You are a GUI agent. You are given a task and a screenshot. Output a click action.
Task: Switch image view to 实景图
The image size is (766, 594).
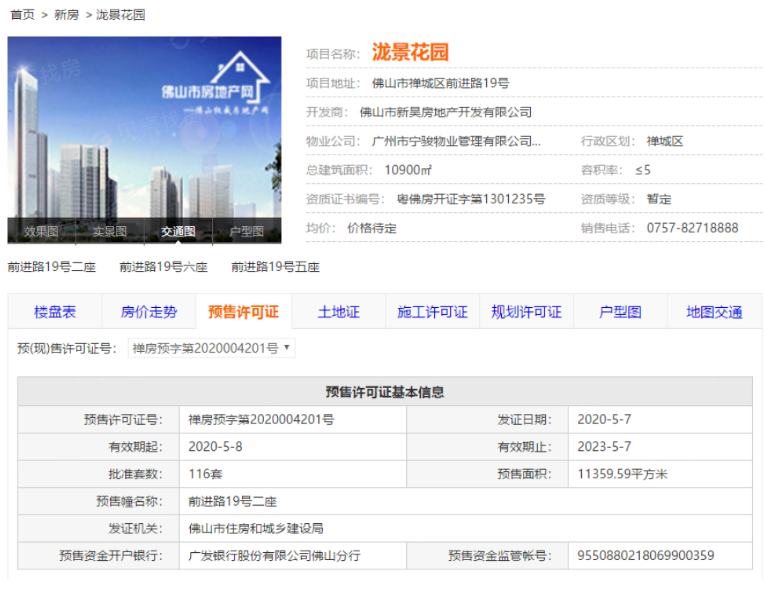tap(110, 231)
